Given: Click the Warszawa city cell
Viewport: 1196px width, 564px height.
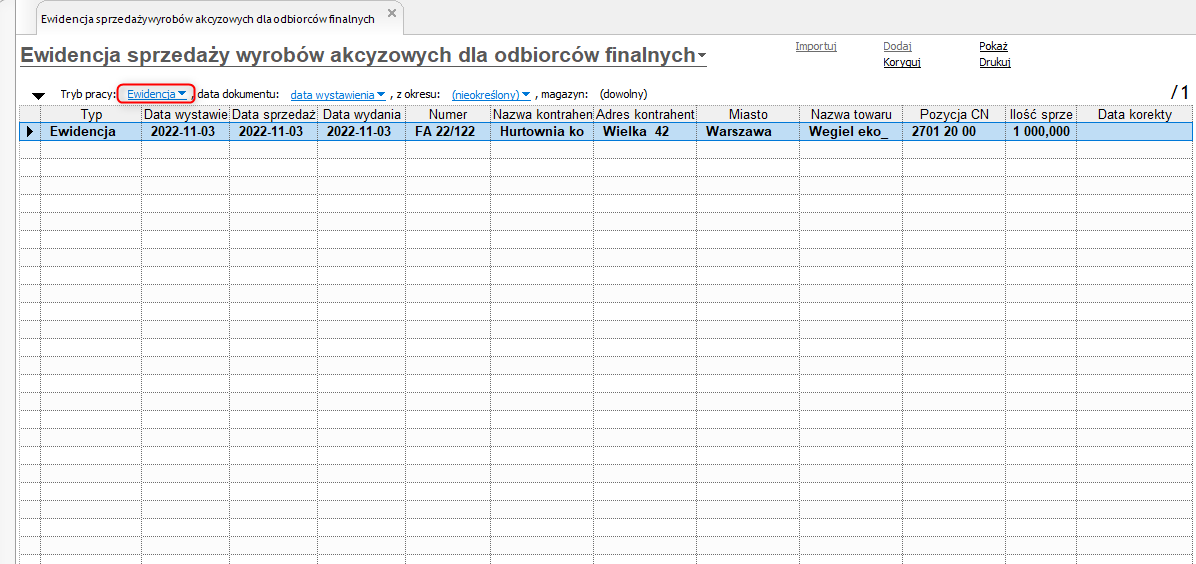Looking at the screenshot, I should tap(748, 131).
